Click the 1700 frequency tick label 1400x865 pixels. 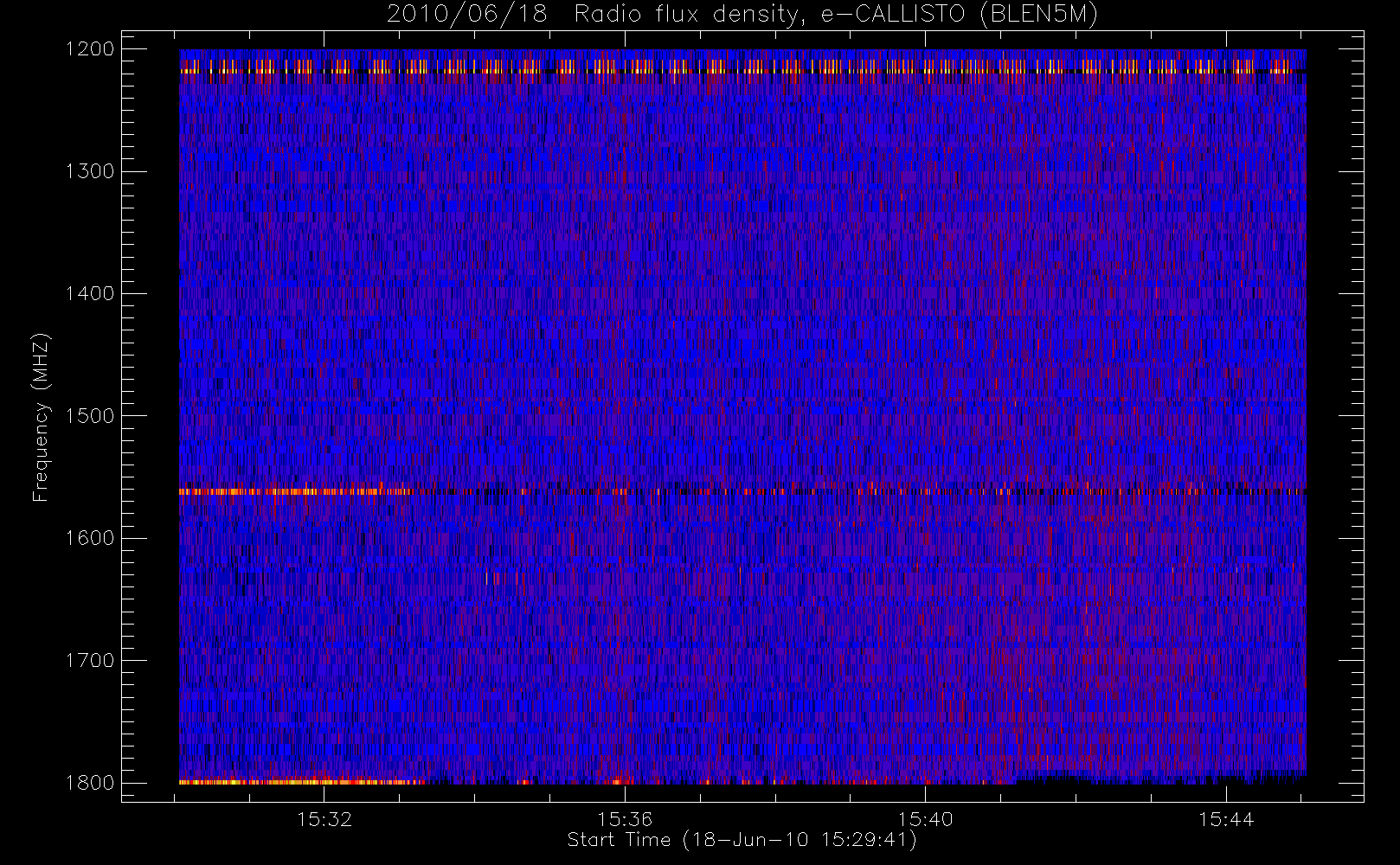pos(90,660)
